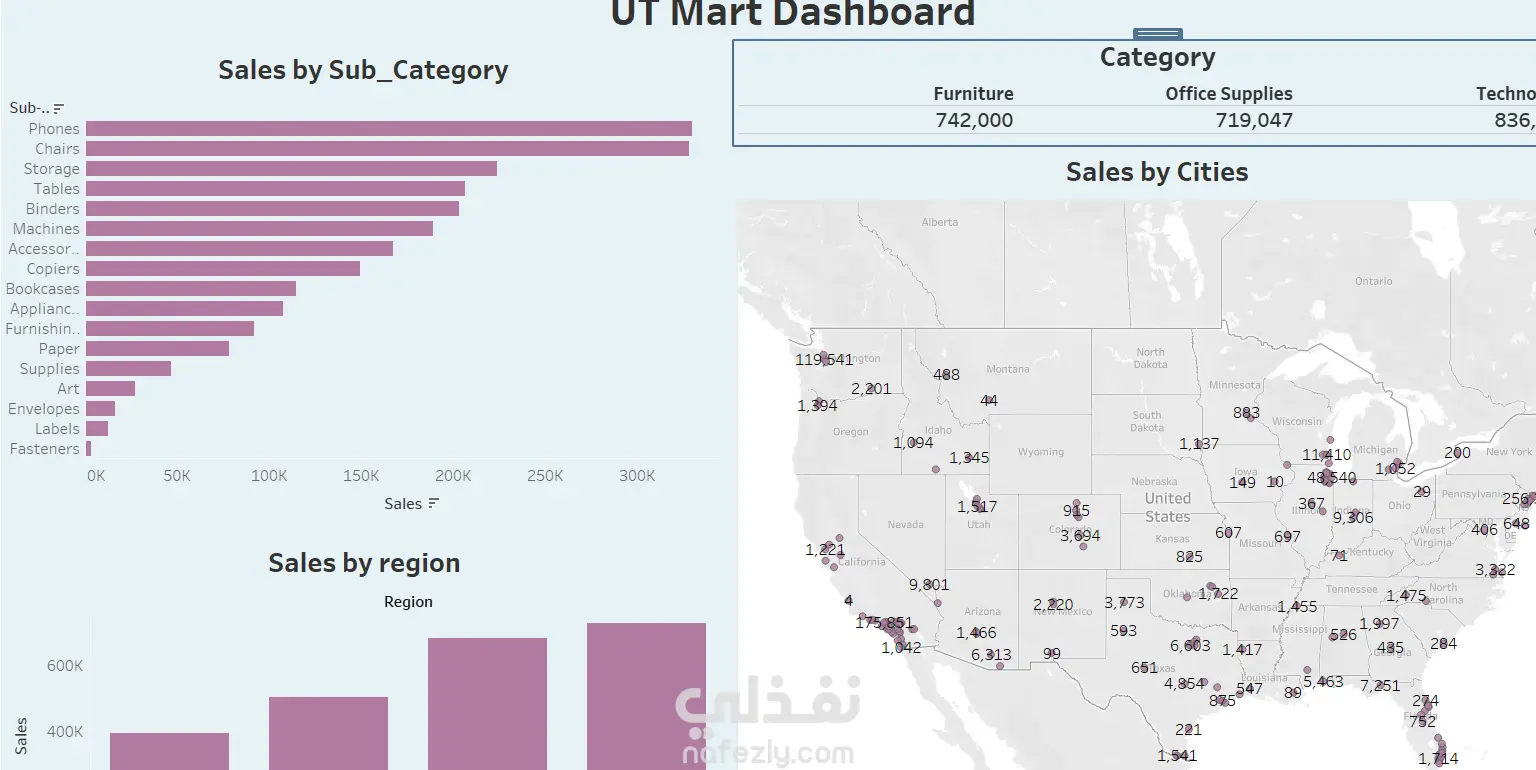Select the tallest region sales bar
The image size is (1536, 770).
click(646, 696)
